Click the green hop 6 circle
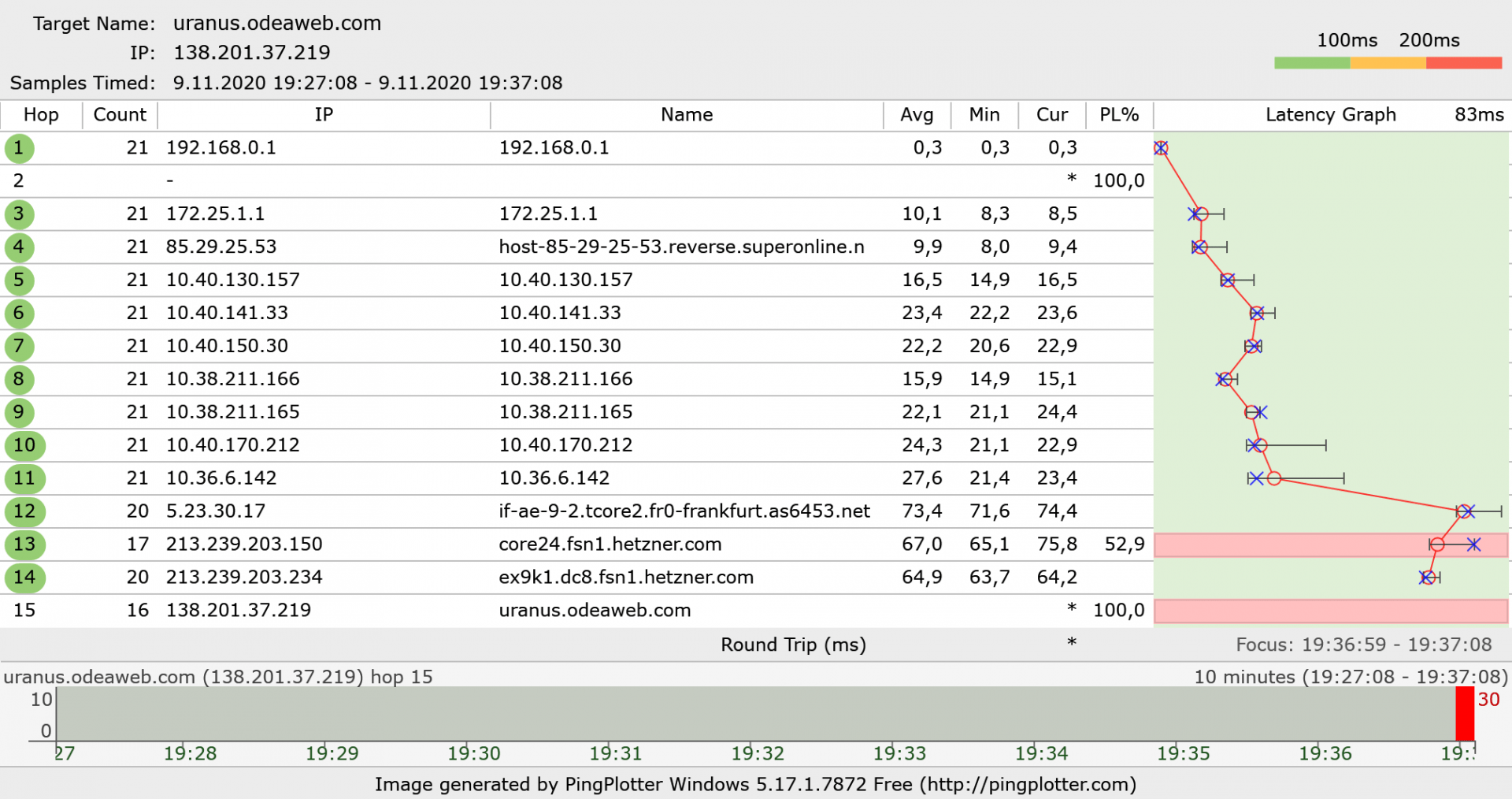 pyautogui.click(x=19, y=314)
